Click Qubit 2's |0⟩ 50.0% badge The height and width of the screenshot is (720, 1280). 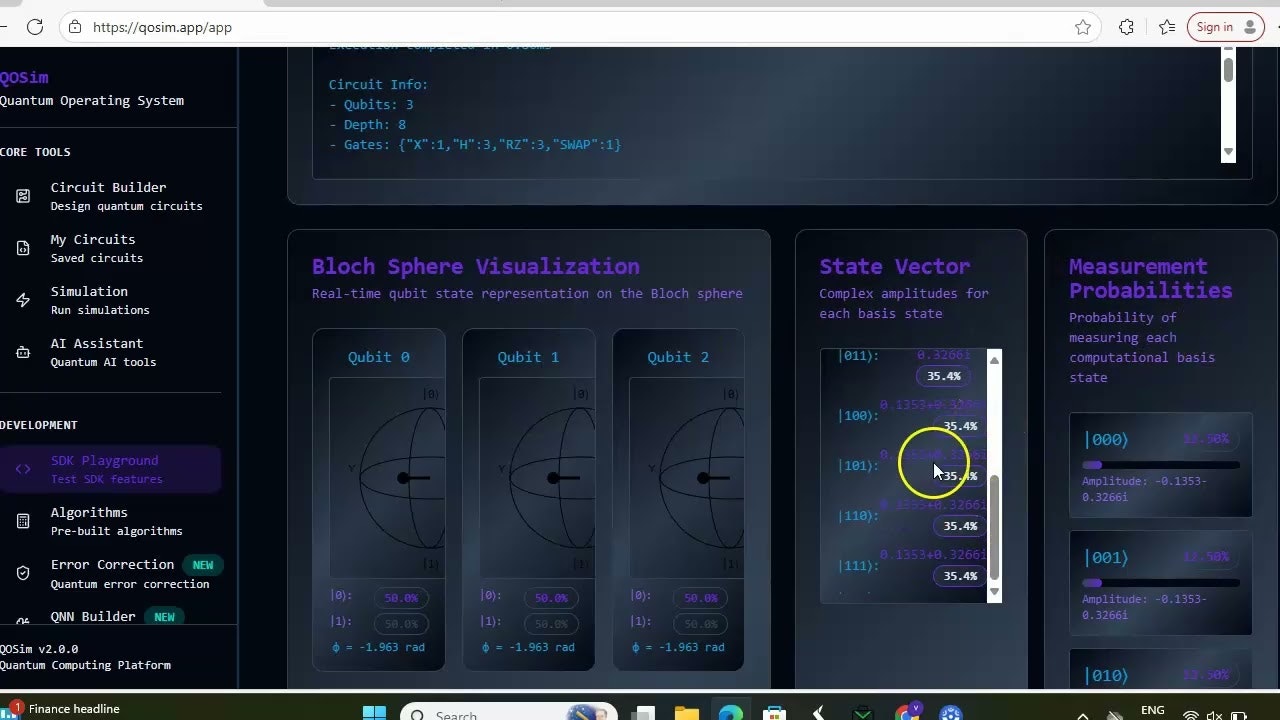(x=701, y=598)
